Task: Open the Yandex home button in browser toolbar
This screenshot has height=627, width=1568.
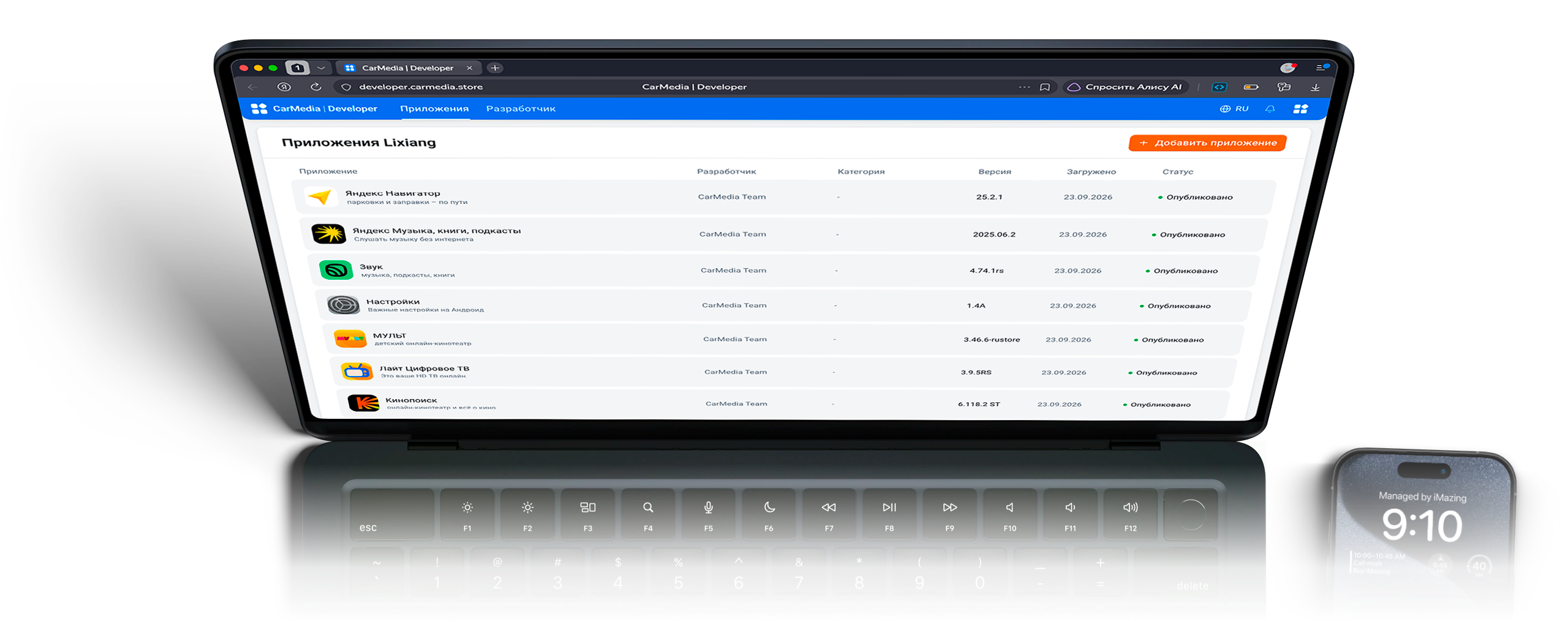Action: (284, 87)
